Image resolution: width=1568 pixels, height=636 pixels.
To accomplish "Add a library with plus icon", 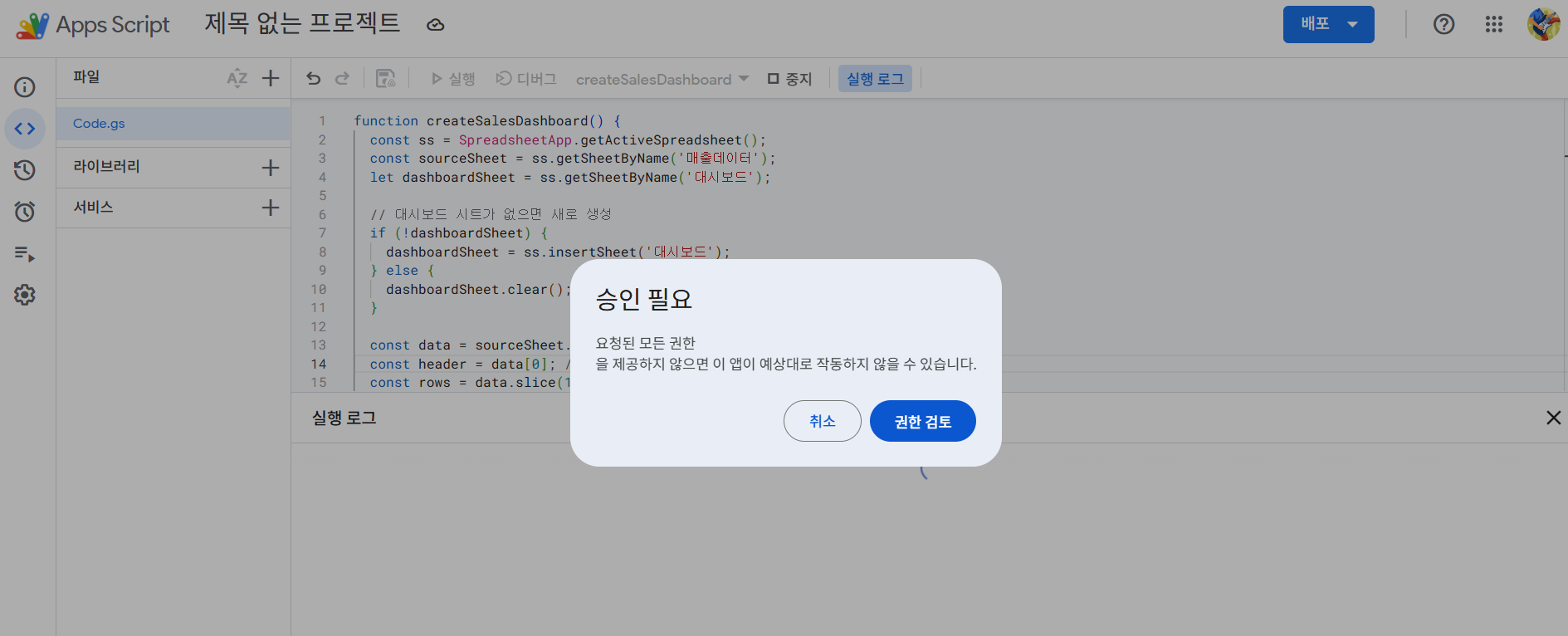I will tap(271, 168).
